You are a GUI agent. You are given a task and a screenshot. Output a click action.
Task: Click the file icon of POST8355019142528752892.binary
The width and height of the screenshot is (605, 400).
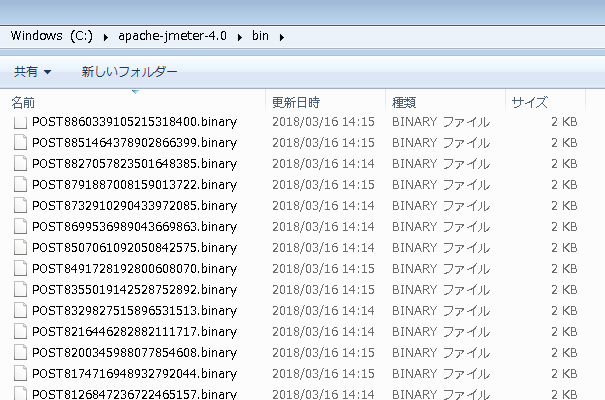pyautogui.click(x=20, y=289)
